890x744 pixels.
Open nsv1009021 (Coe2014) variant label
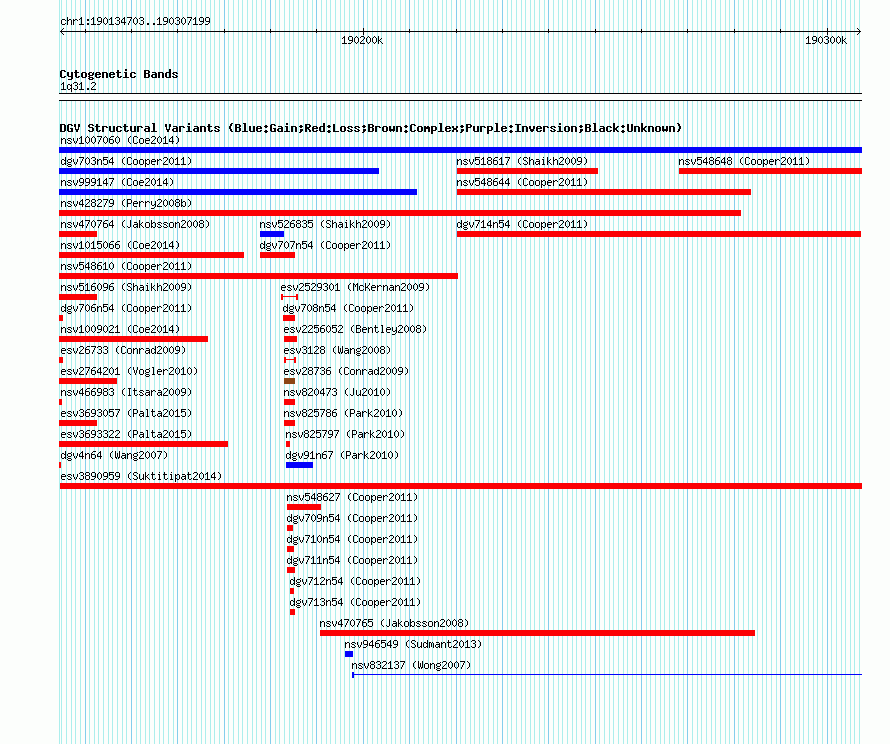[x=120, y=329]
